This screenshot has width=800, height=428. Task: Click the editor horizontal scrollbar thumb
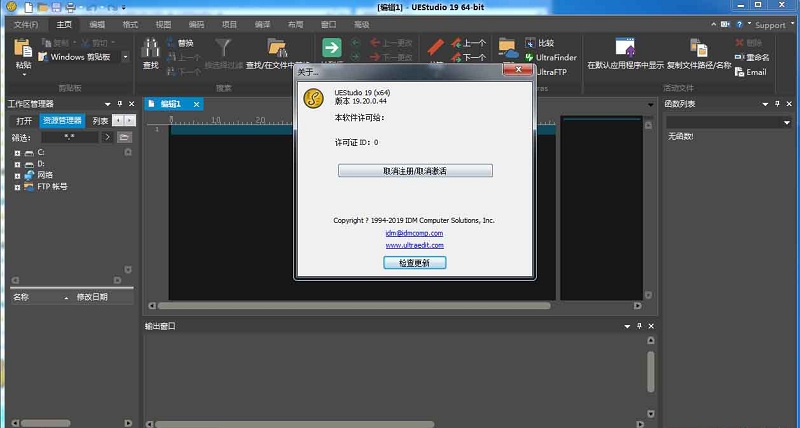pyautogui.click(x=354, y=306)
